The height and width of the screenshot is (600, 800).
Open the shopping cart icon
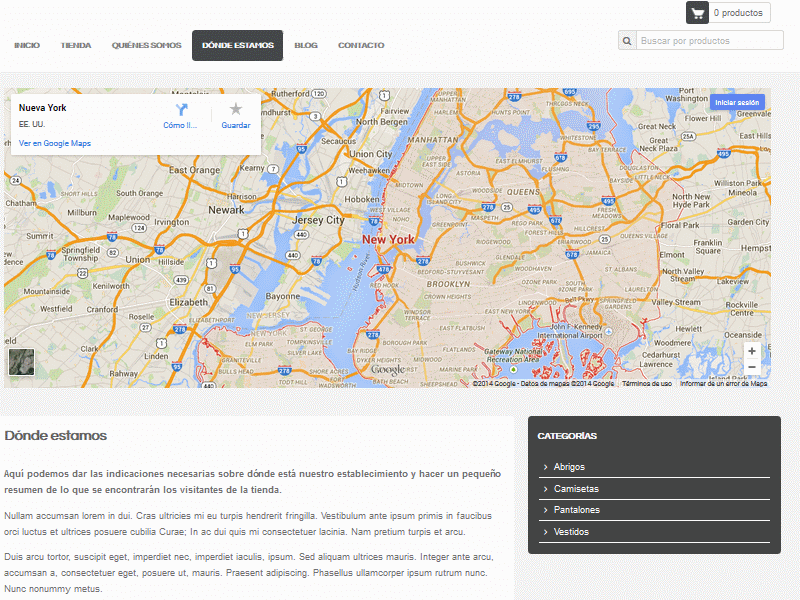(x=697, y=13)
